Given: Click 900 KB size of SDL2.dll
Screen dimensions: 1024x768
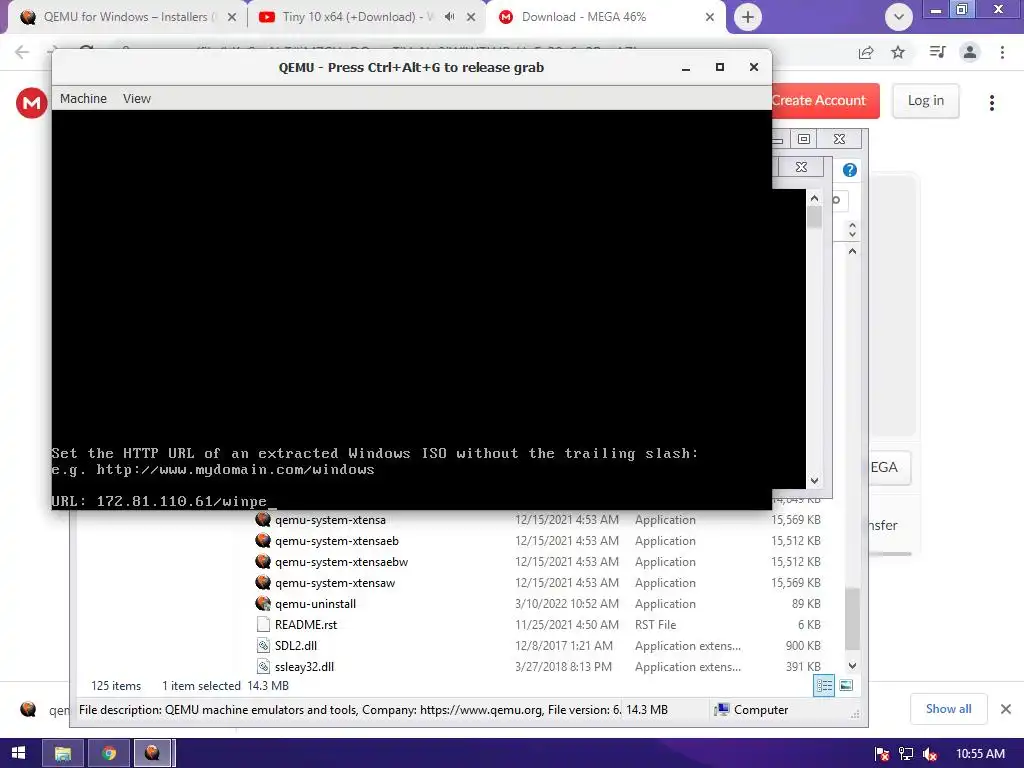Looking at the screenshot, I should (x=803, y=645).
